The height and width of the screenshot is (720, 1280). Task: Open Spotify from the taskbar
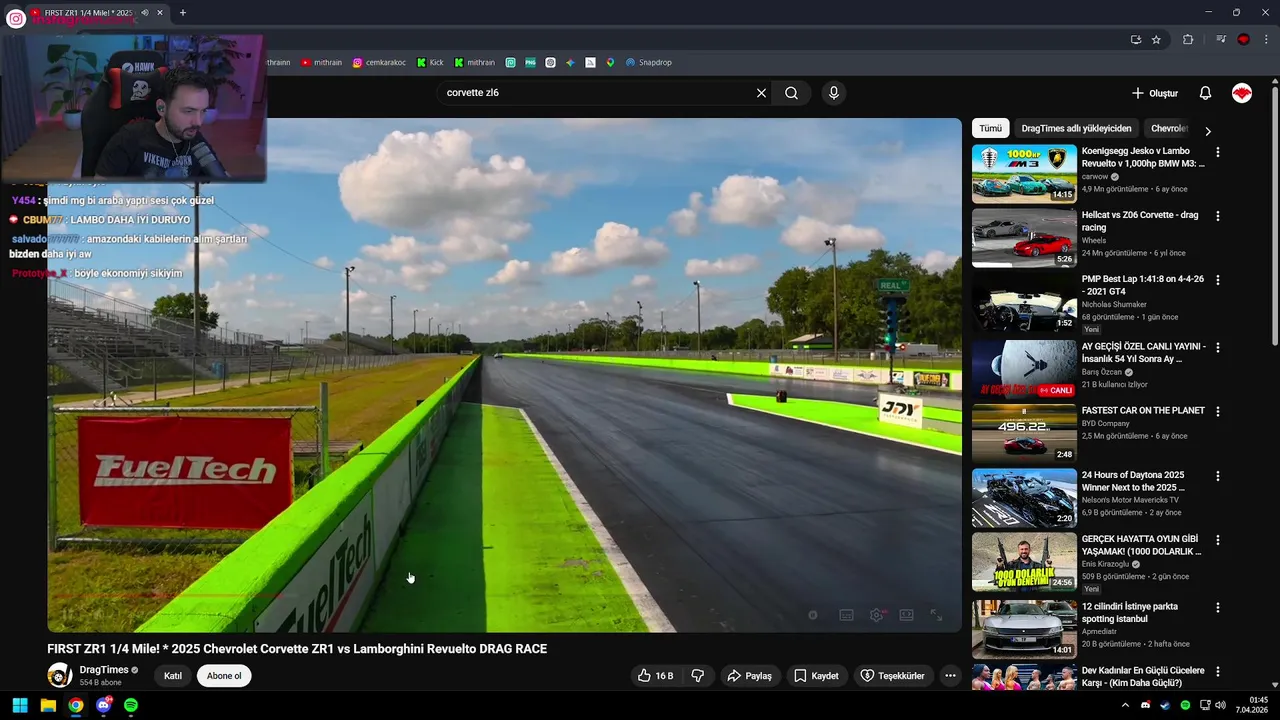(x=131, y=705)
